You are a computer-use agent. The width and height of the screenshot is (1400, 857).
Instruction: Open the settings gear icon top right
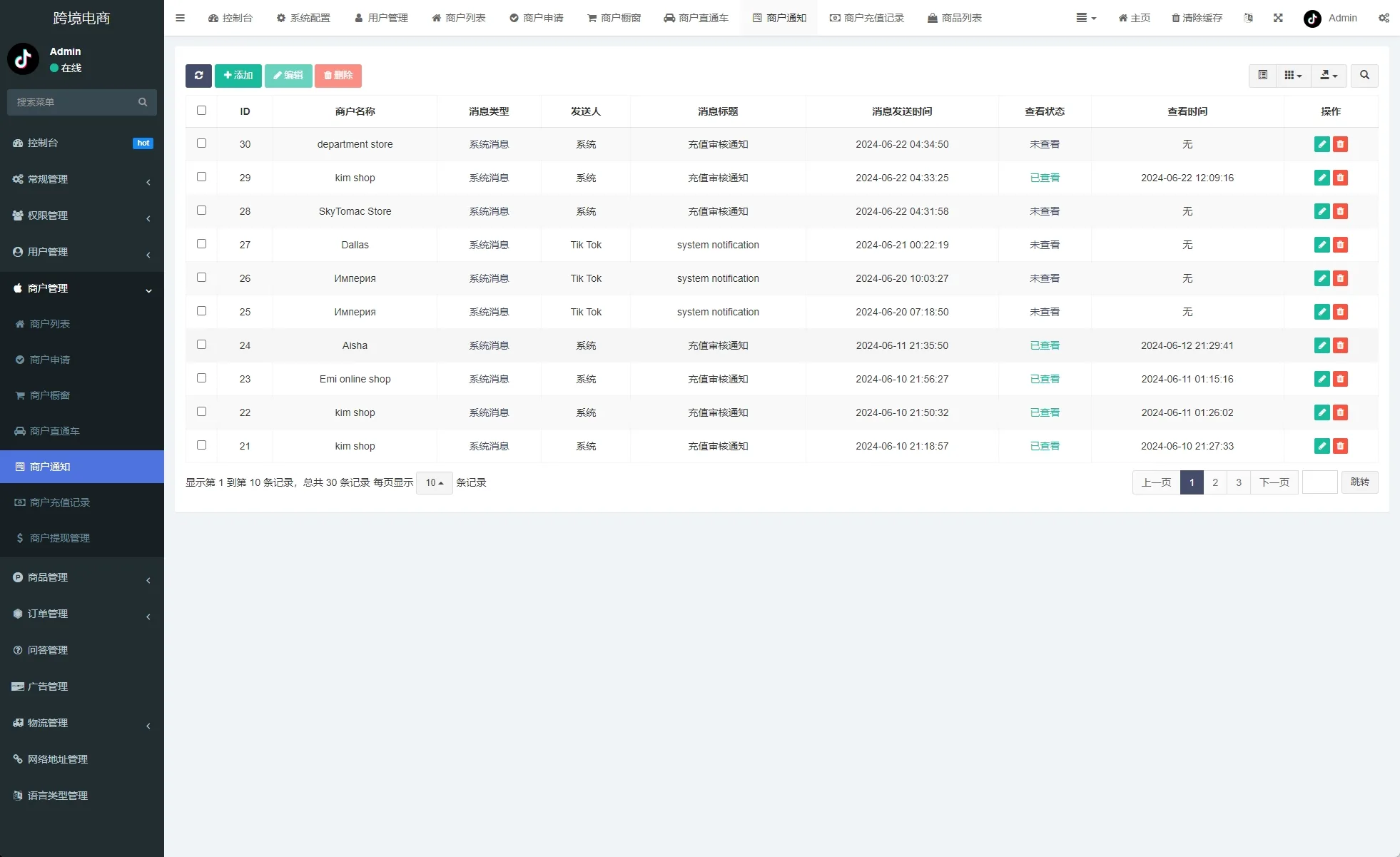1384,18
